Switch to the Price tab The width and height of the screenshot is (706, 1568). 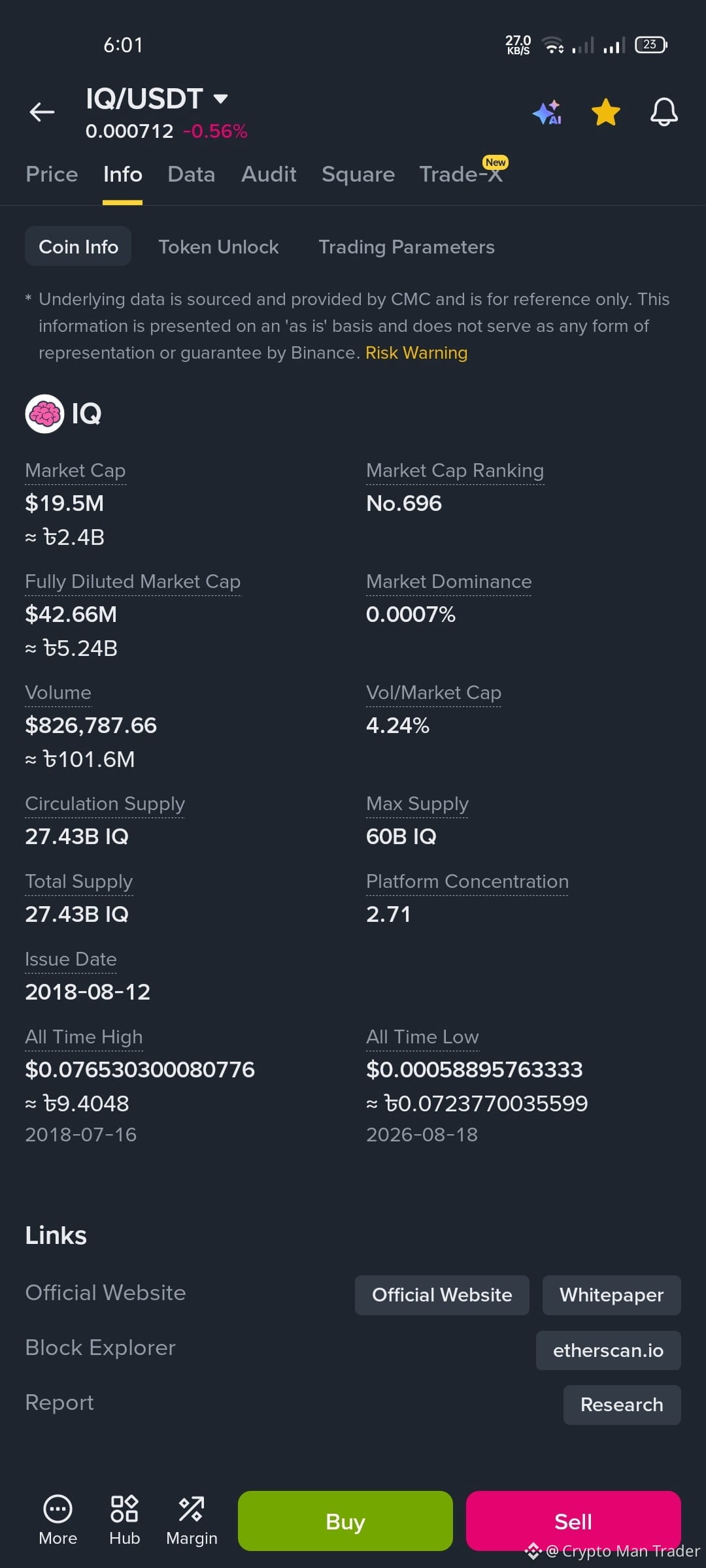[52, 174]
